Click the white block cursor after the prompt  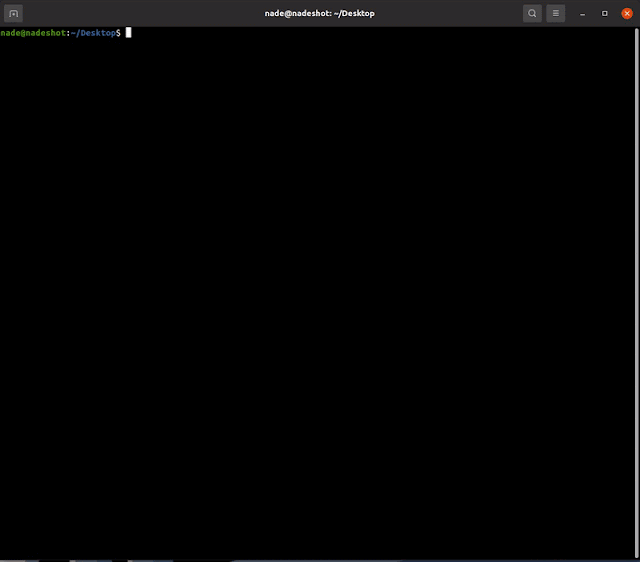pyautogui.click(x=128, y=33)
